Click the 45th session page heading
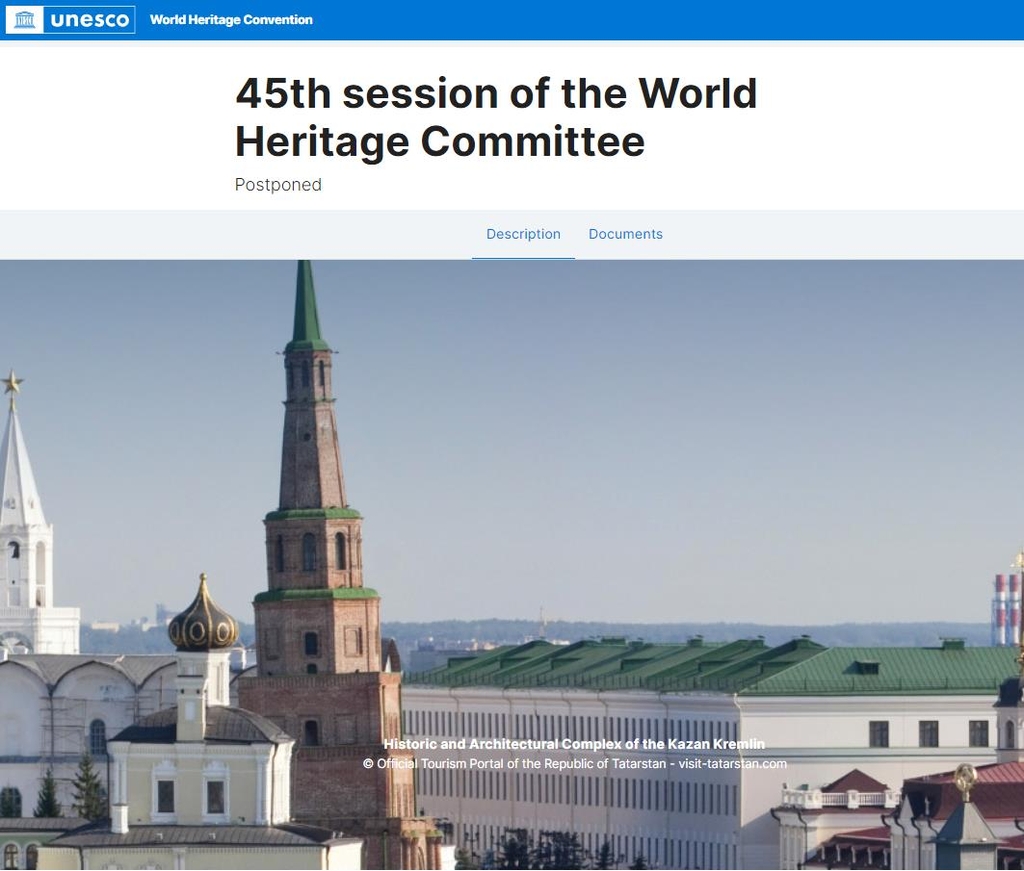This screenshot has height=871, width=1024. pos(495,117)
